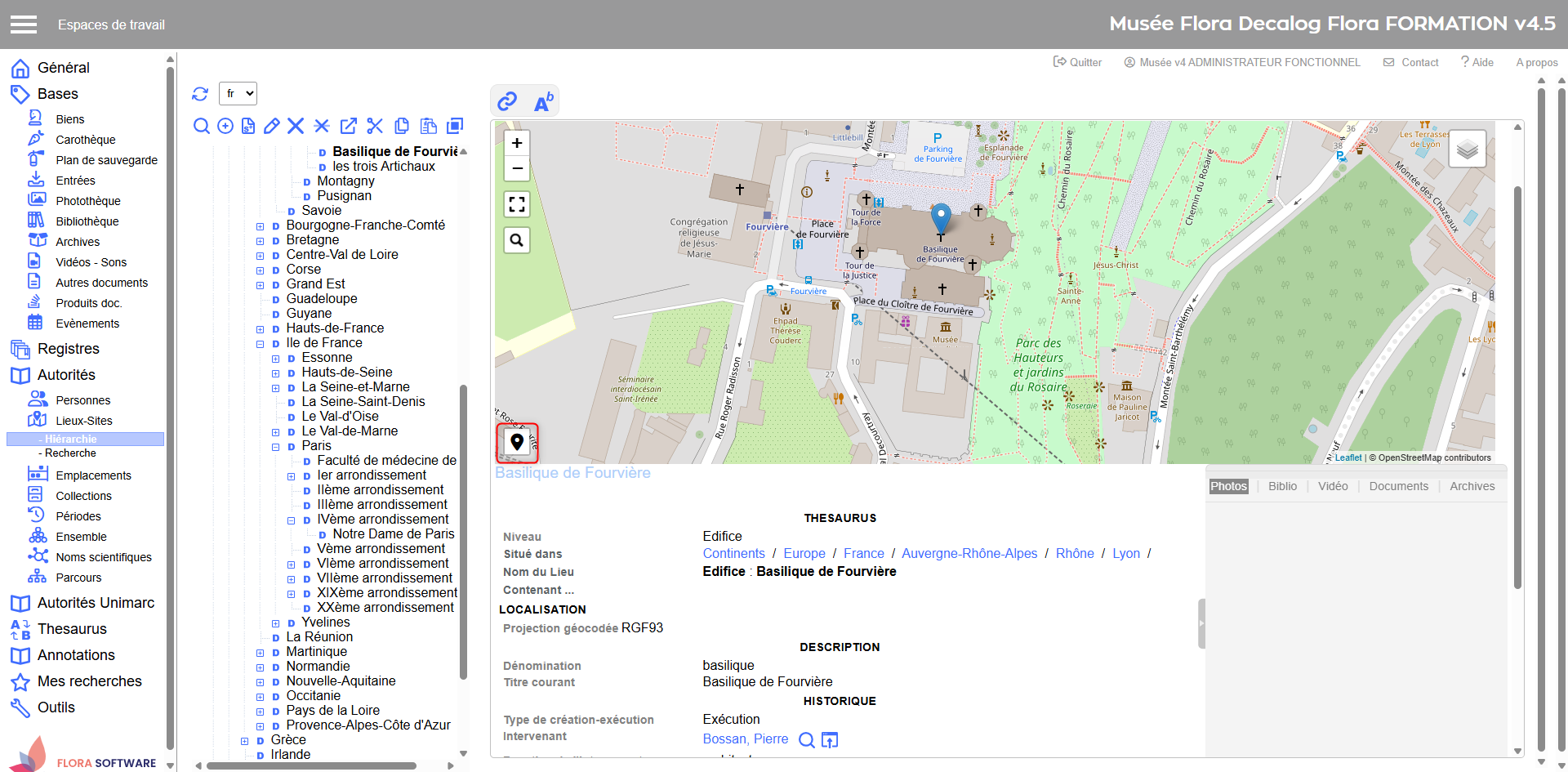Switch to the Biblio tab

[x=1282, y=486]
